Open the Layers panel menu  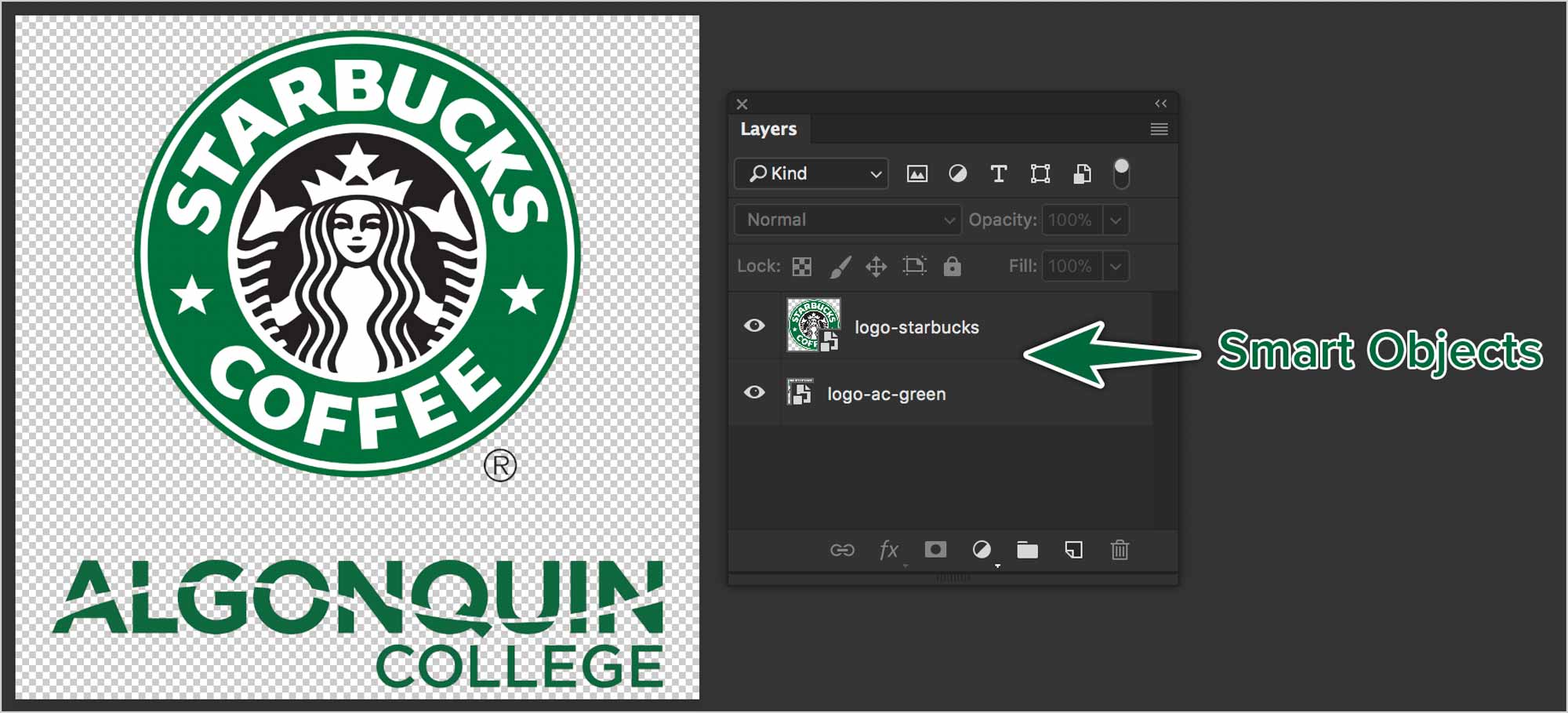(1159, 129)
